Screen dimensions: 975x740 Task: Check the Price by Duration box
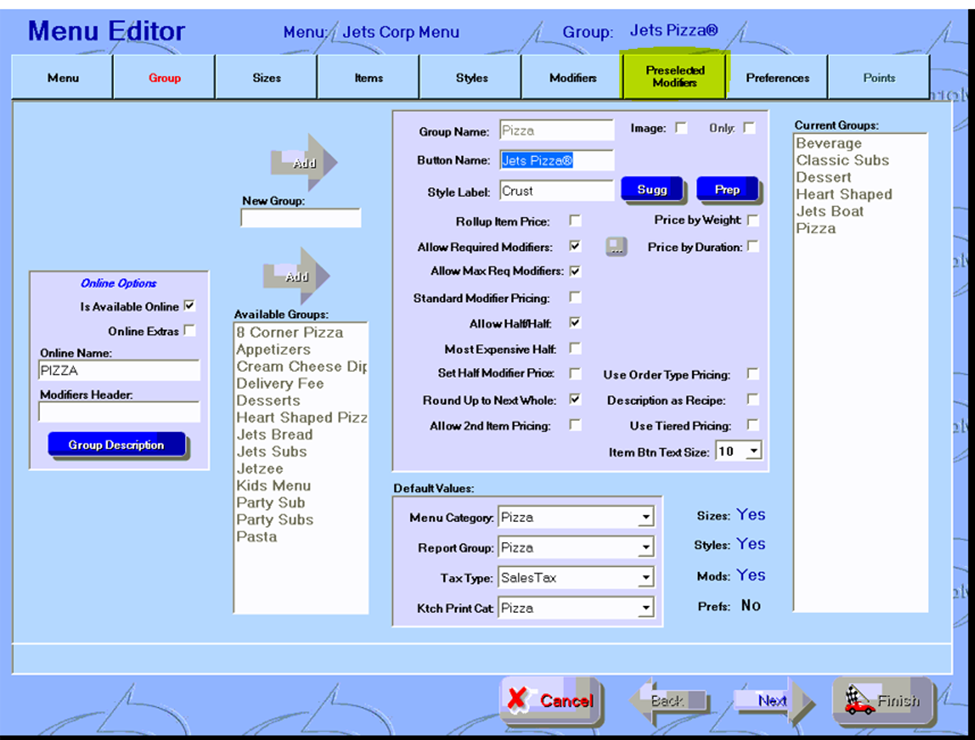click(x=753, y=246)
